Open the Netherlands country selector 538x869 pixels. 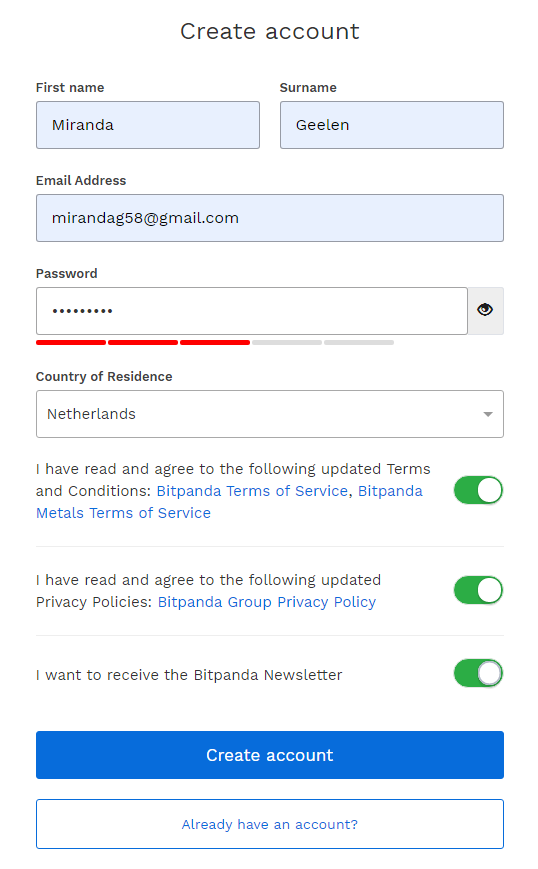point(270,414)
